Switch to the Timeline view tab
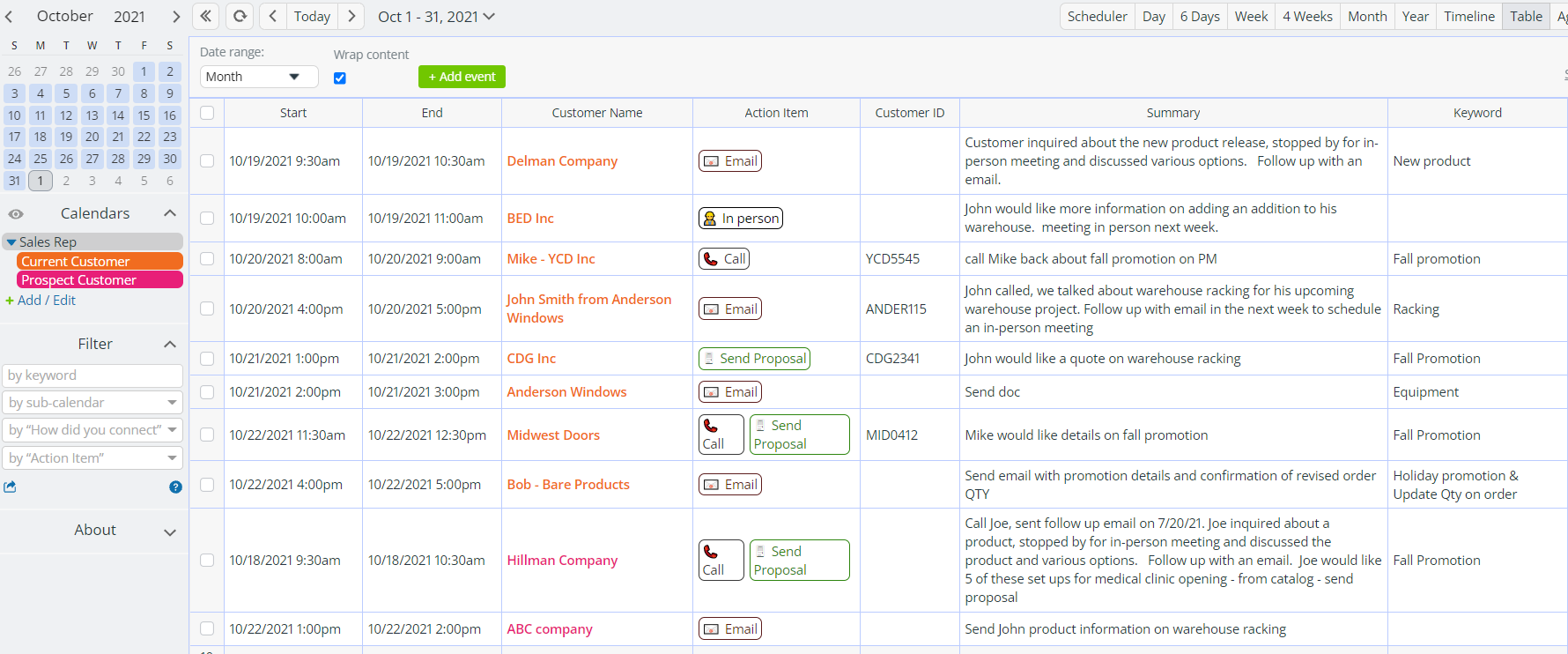 coord(1468,16)
